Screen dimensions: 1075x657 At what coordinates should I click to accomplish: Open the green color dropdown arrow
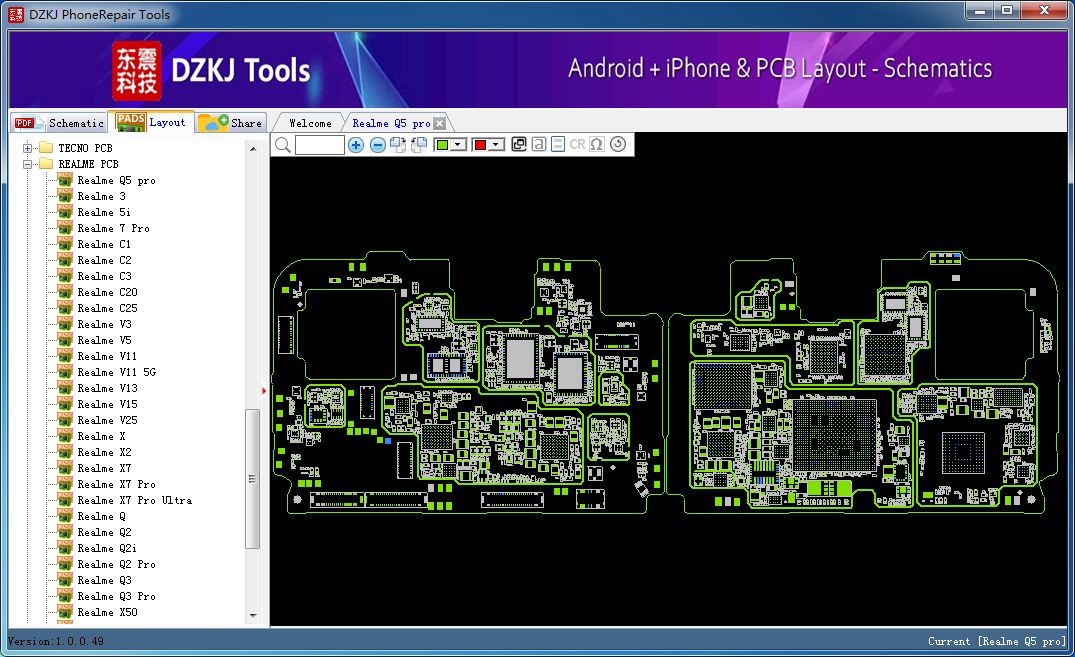pyautogui.click(x=458, y=145)
